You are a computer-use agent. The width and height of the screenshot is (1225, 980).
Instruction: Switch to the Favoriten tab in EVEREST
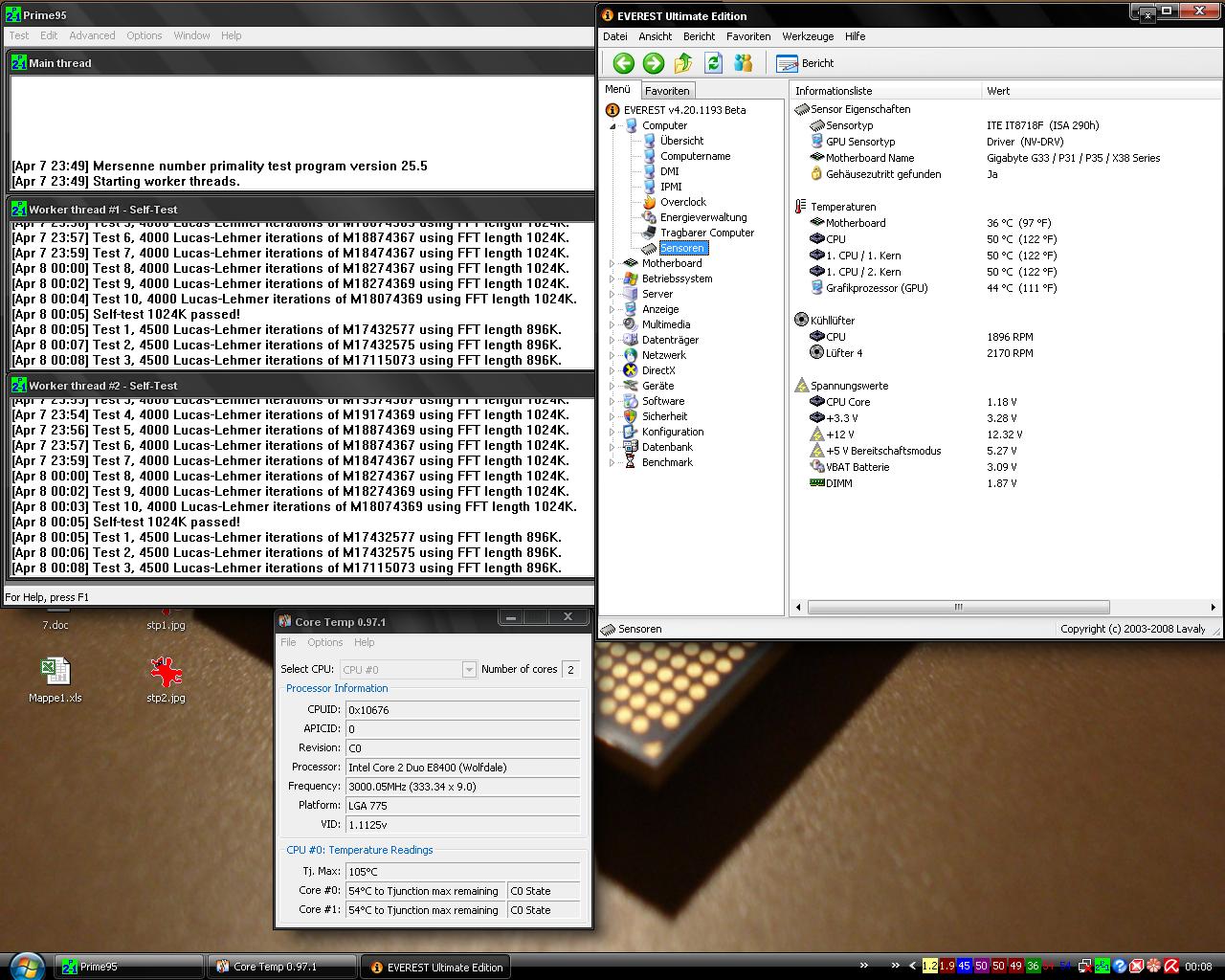667,91
